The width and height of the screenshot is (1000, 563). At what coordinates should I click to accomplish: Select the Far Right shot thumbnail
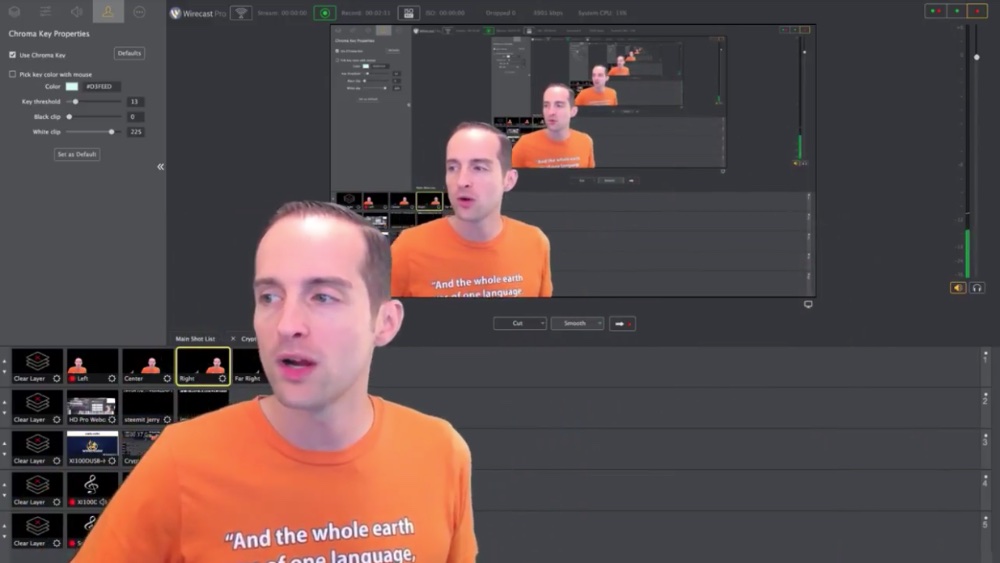[x=247, y=366]
